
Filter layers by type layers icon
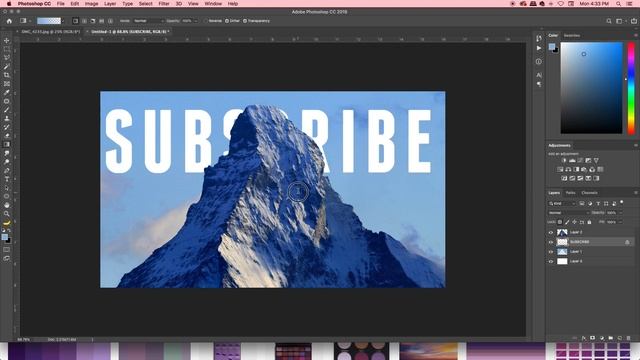point(598,203)
